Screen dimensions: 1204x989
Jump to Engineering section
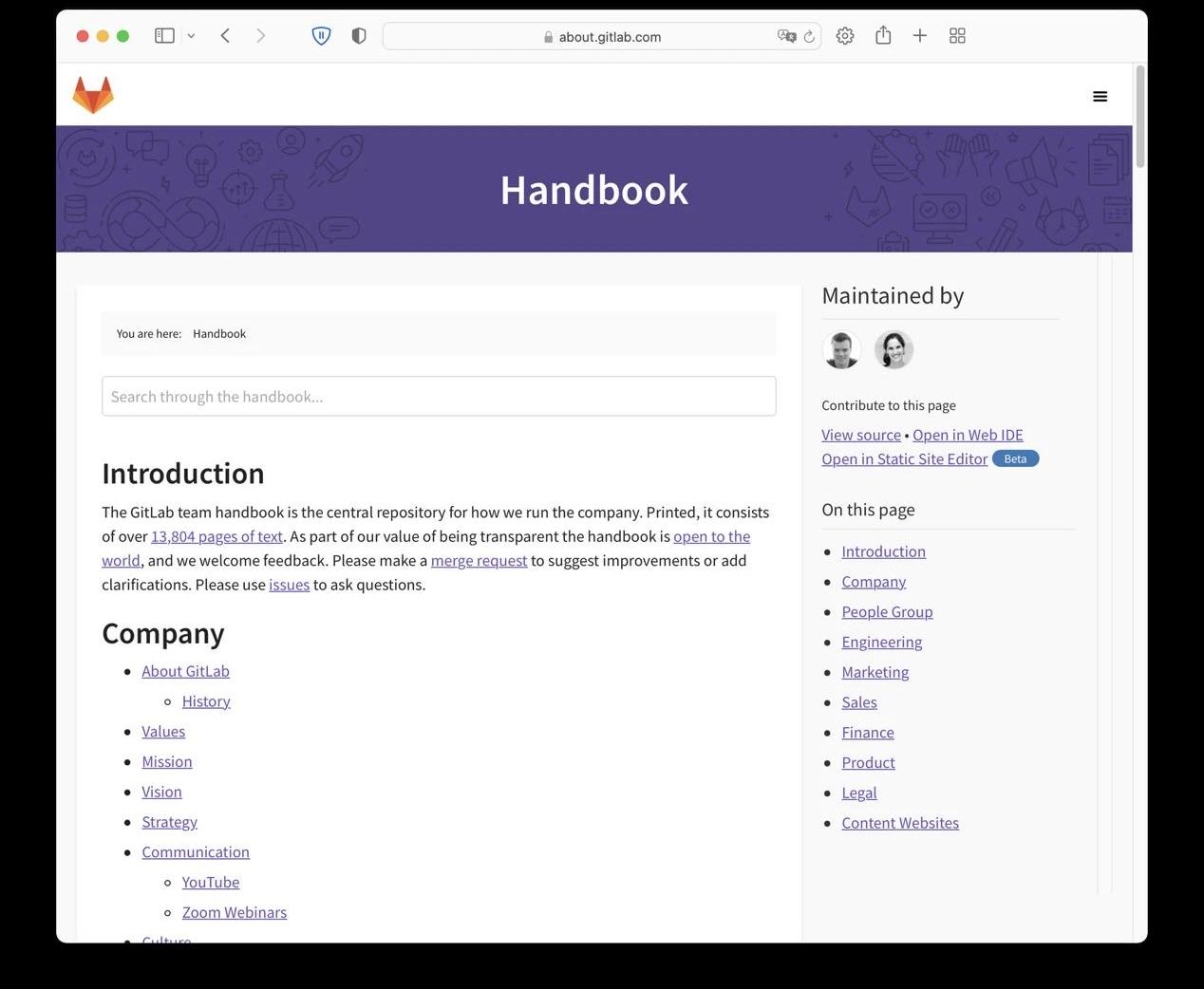point(881,643)
